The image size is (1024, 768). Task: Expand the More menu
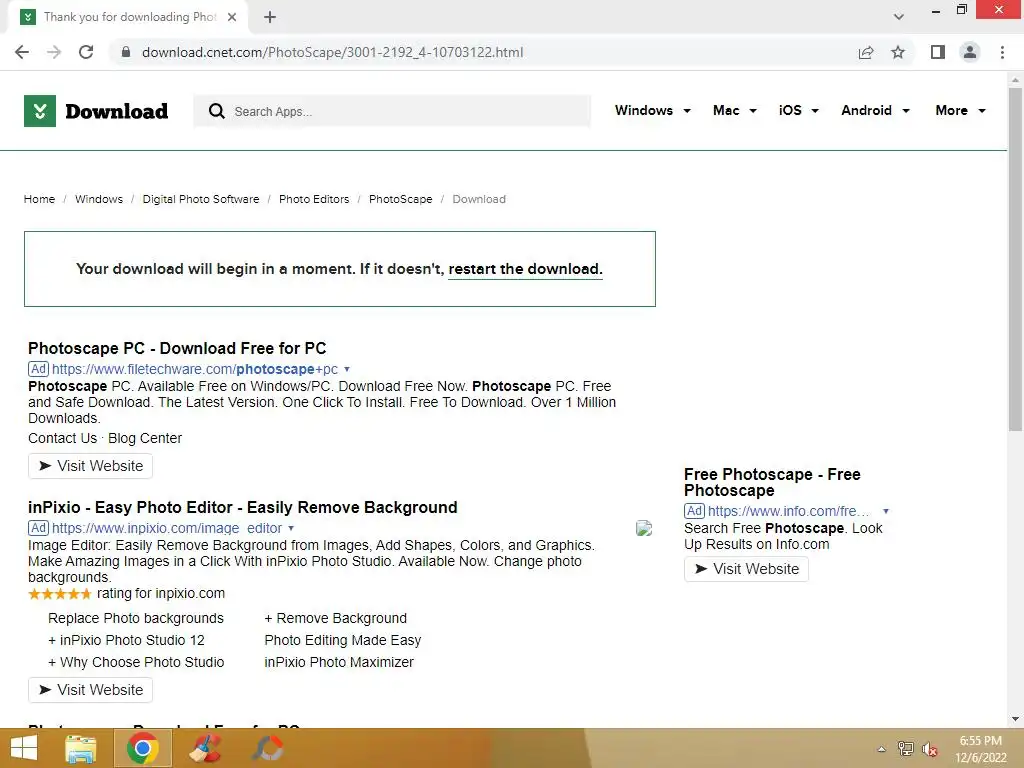pos(960,110)
